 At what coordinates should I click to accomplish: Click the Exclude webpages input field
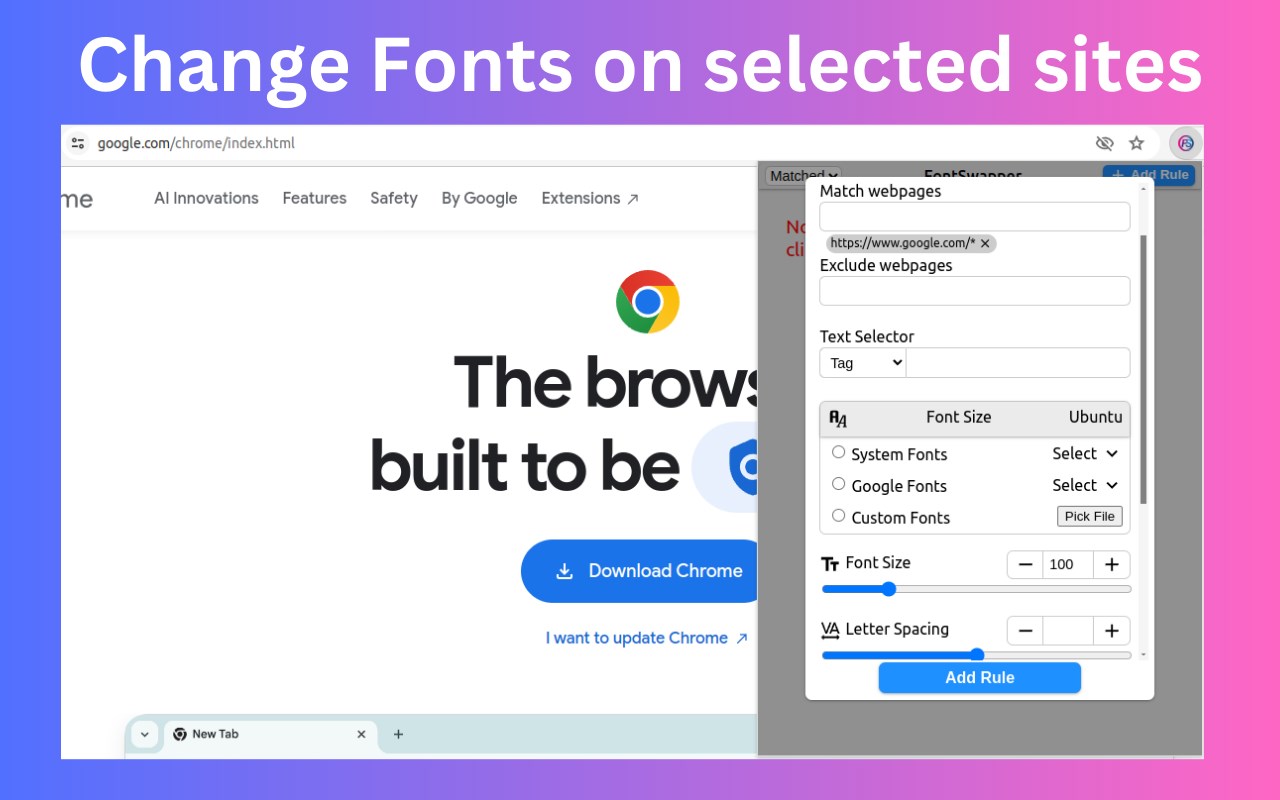click(975, 291)
